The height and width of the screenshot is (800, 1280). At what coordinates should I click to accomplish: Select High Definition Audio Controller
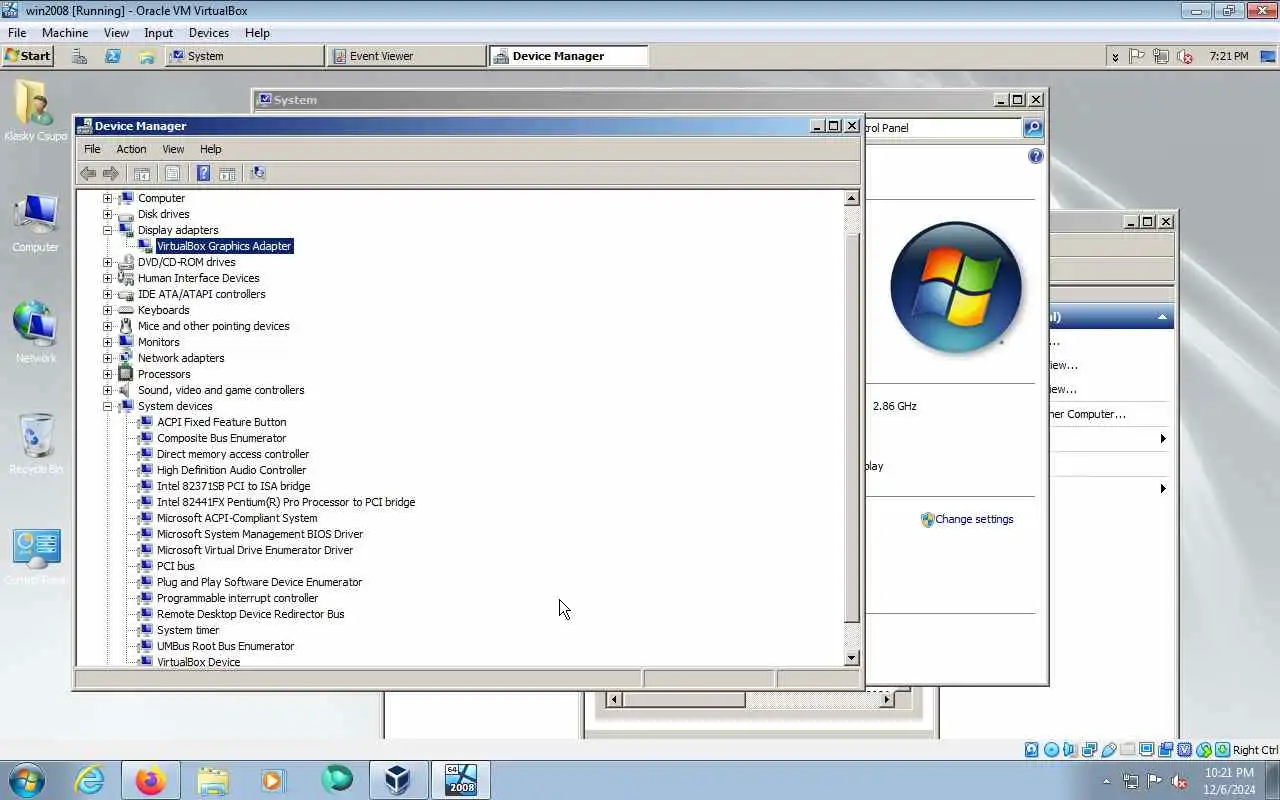(231, 470)
